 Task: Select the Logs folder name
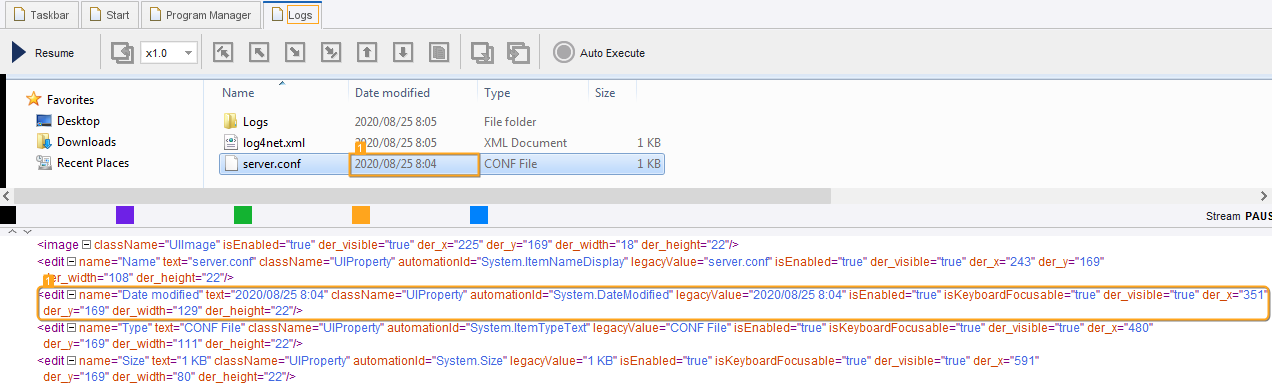click(x=256, y=122)
